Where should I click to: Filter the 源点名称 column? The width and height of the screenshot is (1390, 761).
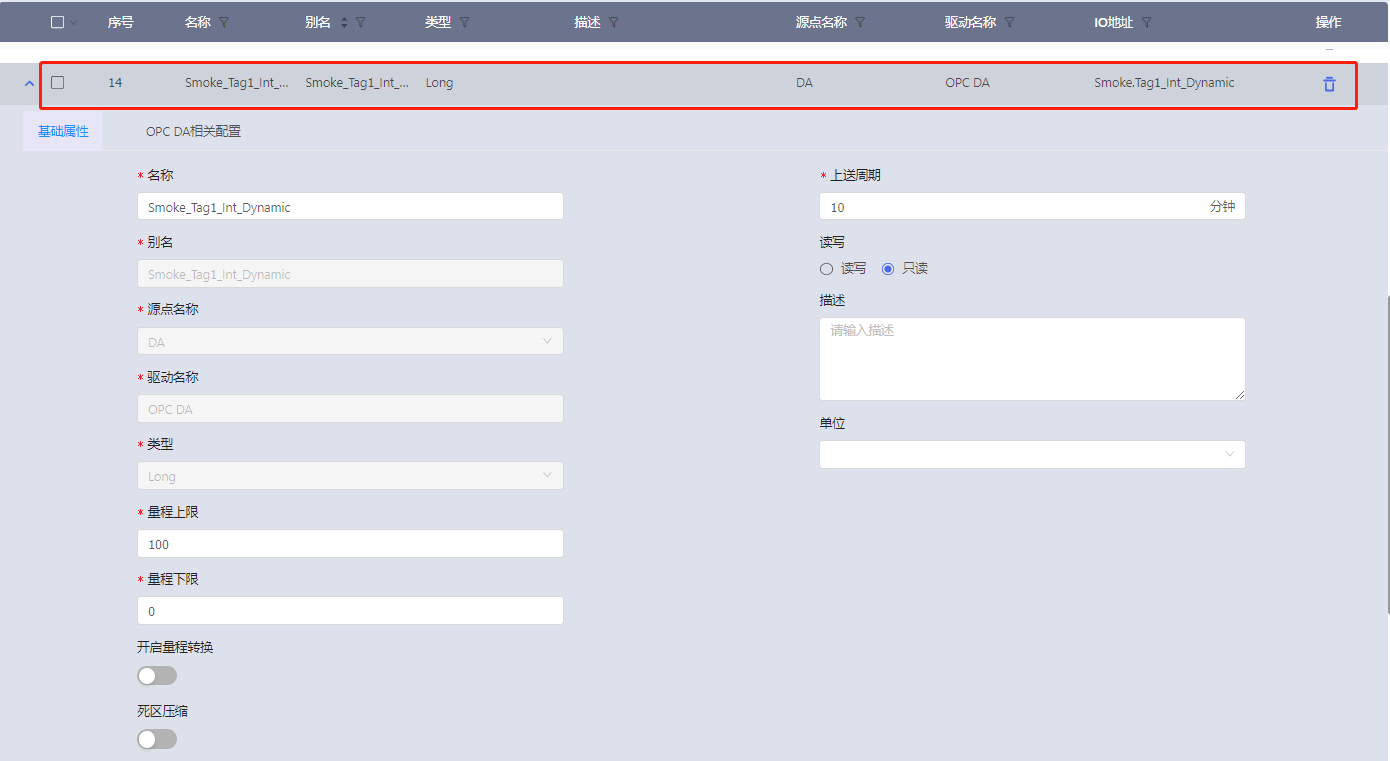tap(860, 22)
